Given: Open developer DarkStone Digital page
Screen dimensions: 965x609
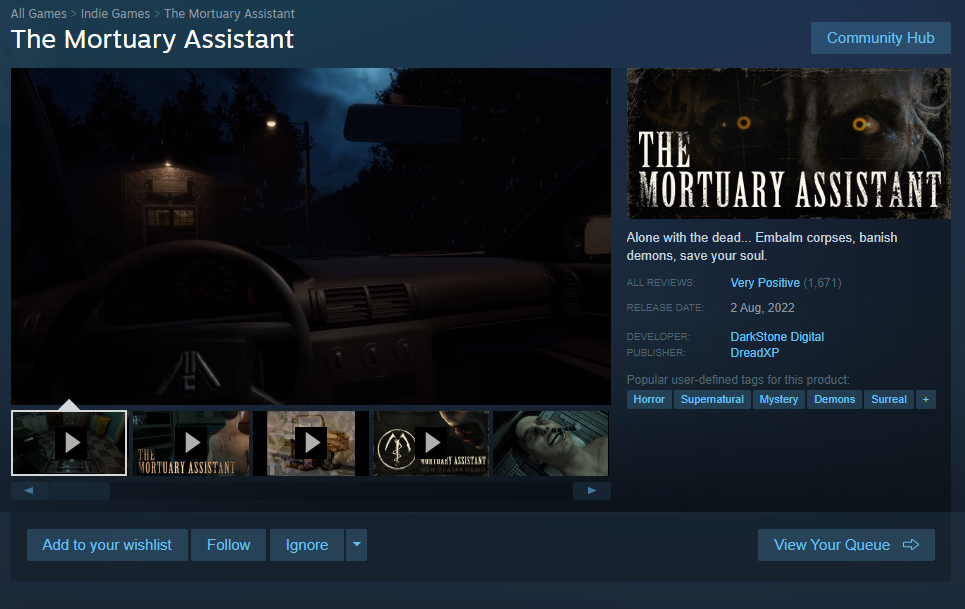Looking at the screenshot, I should pos(777,336).
